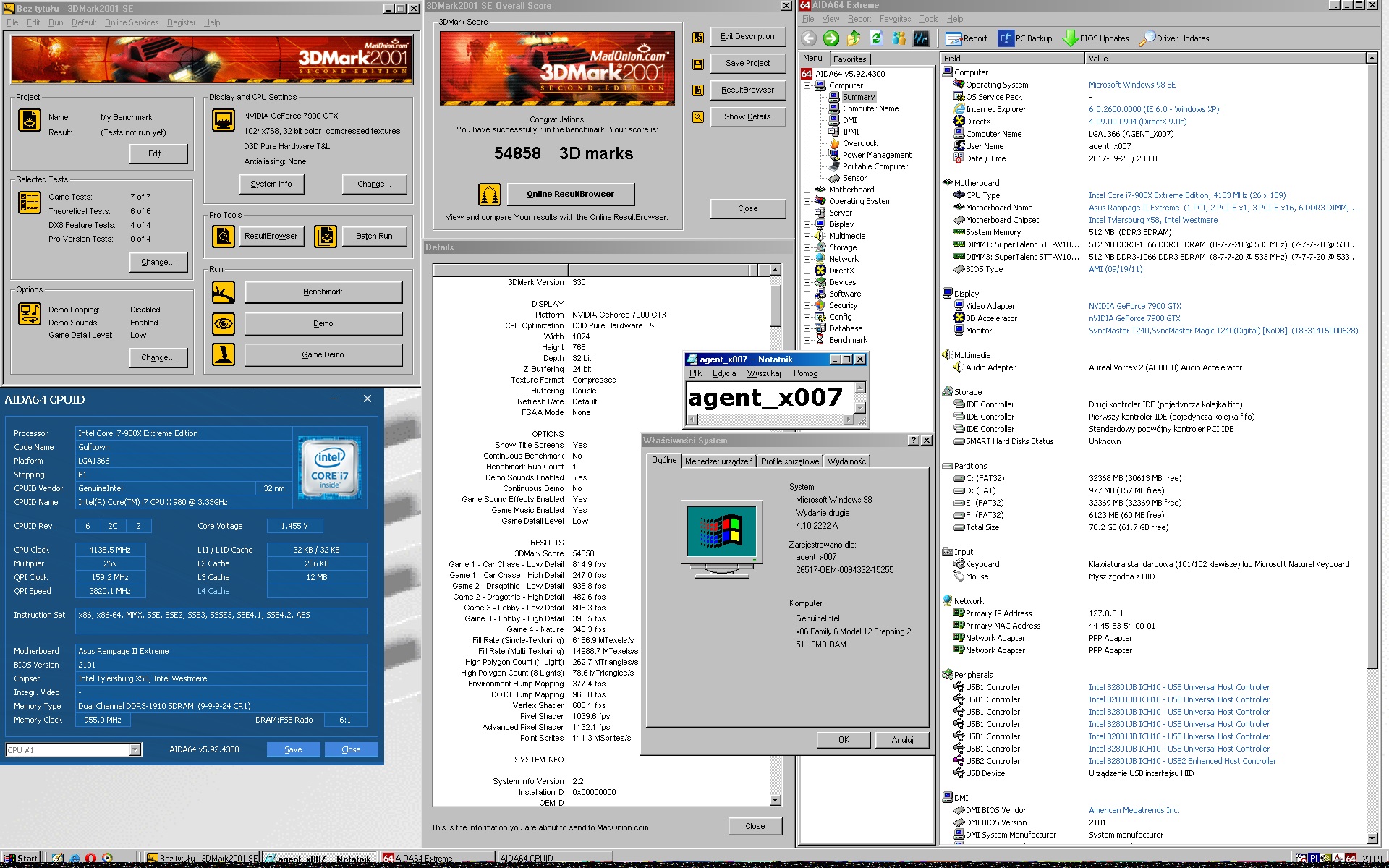This screenshot has width=1389, height=868.
Task: Click the floppy icon left of Save Project
Action: (698, 64)
